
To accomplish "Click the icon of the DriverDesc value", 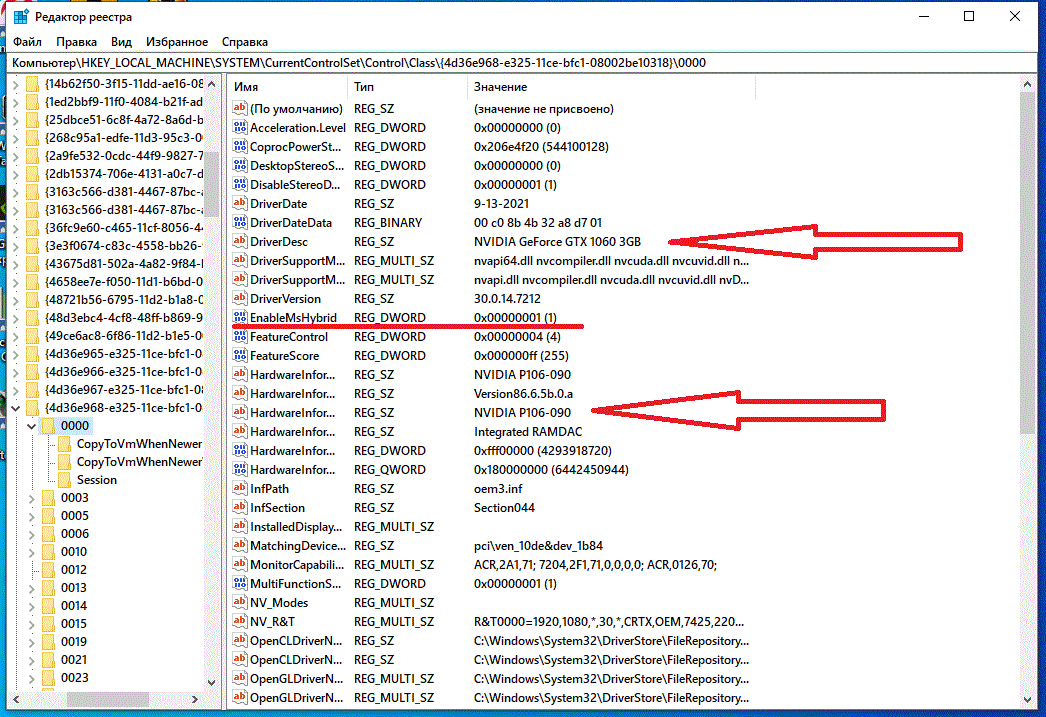I will tap(239, 241).
